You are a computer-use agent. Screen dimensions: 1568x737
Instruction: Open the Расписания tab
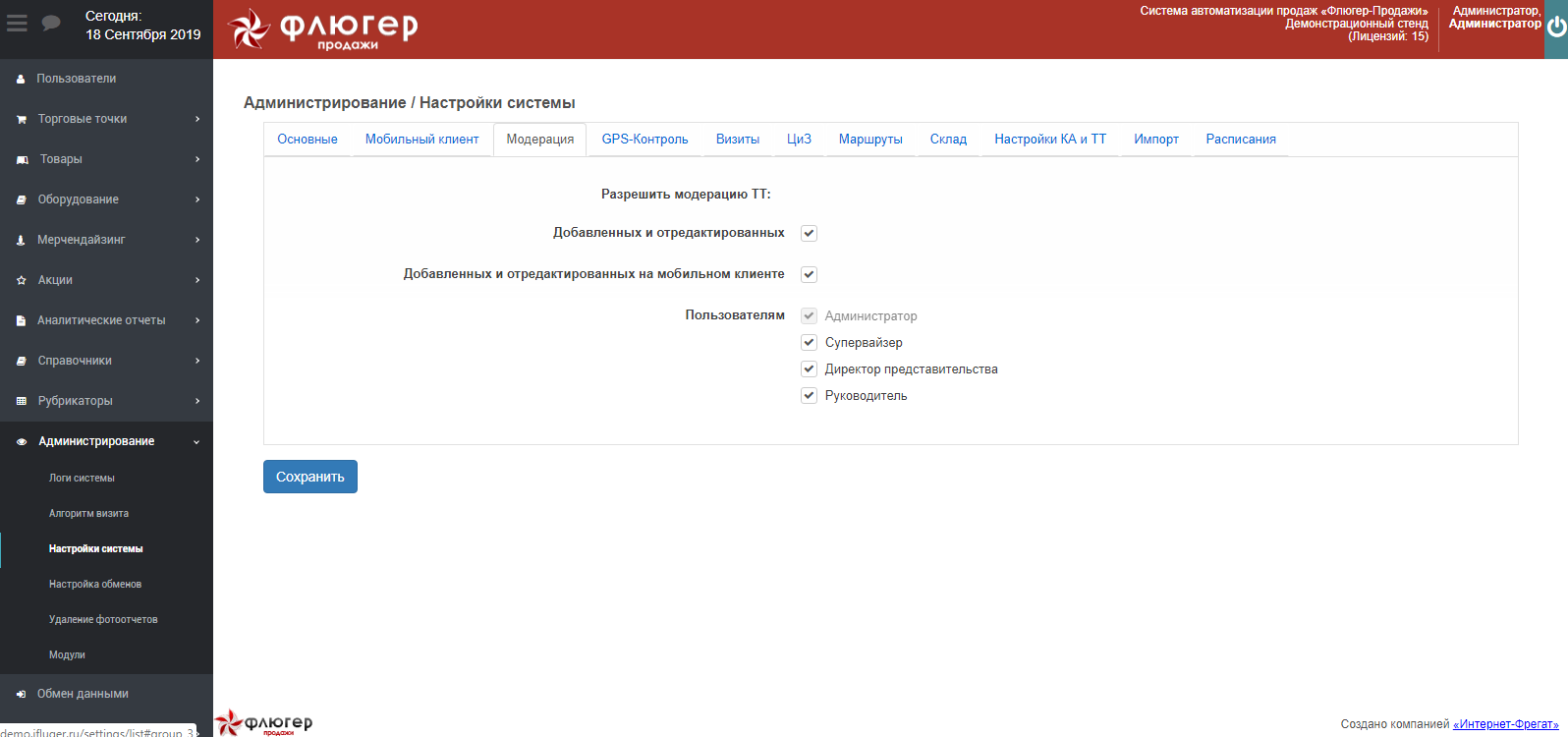pos(1241,140)
